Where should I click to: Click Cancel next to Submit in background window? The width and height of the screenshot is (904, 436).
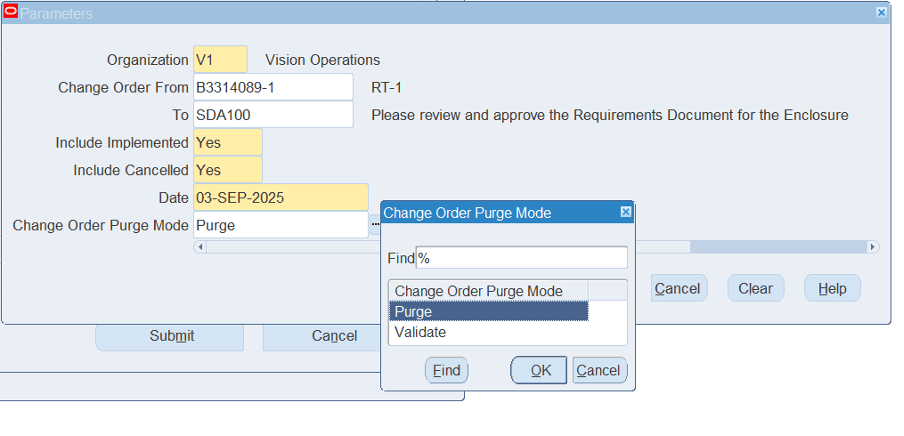point(321,337)
